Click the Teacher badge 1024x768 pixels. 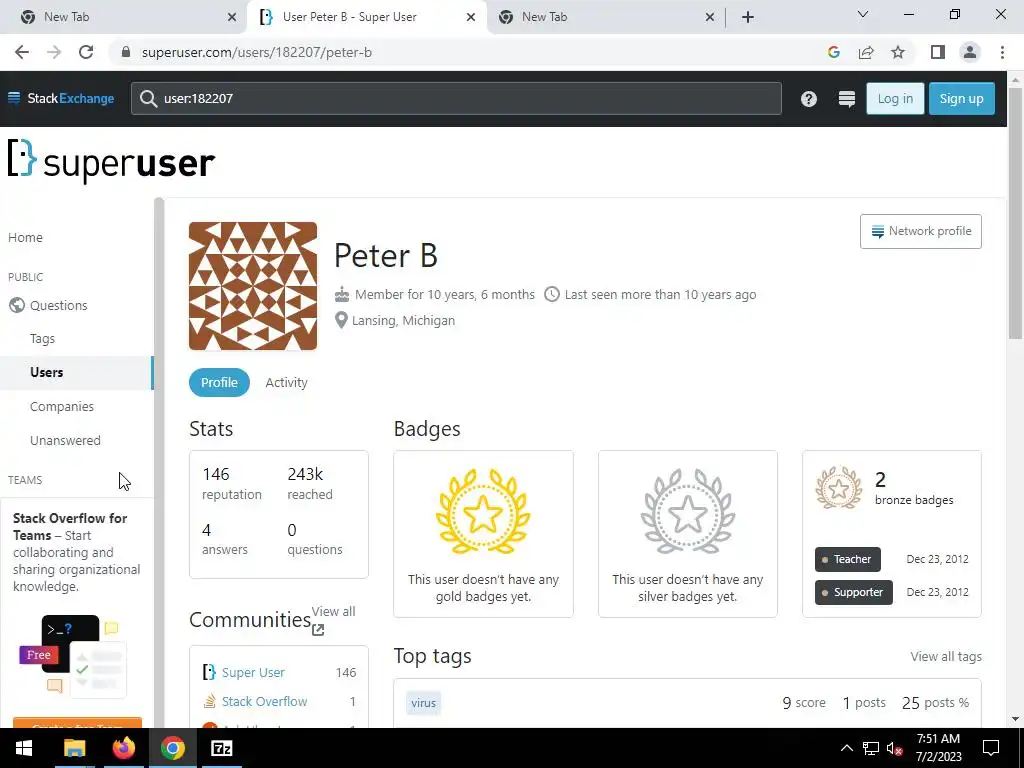(848, 560)
